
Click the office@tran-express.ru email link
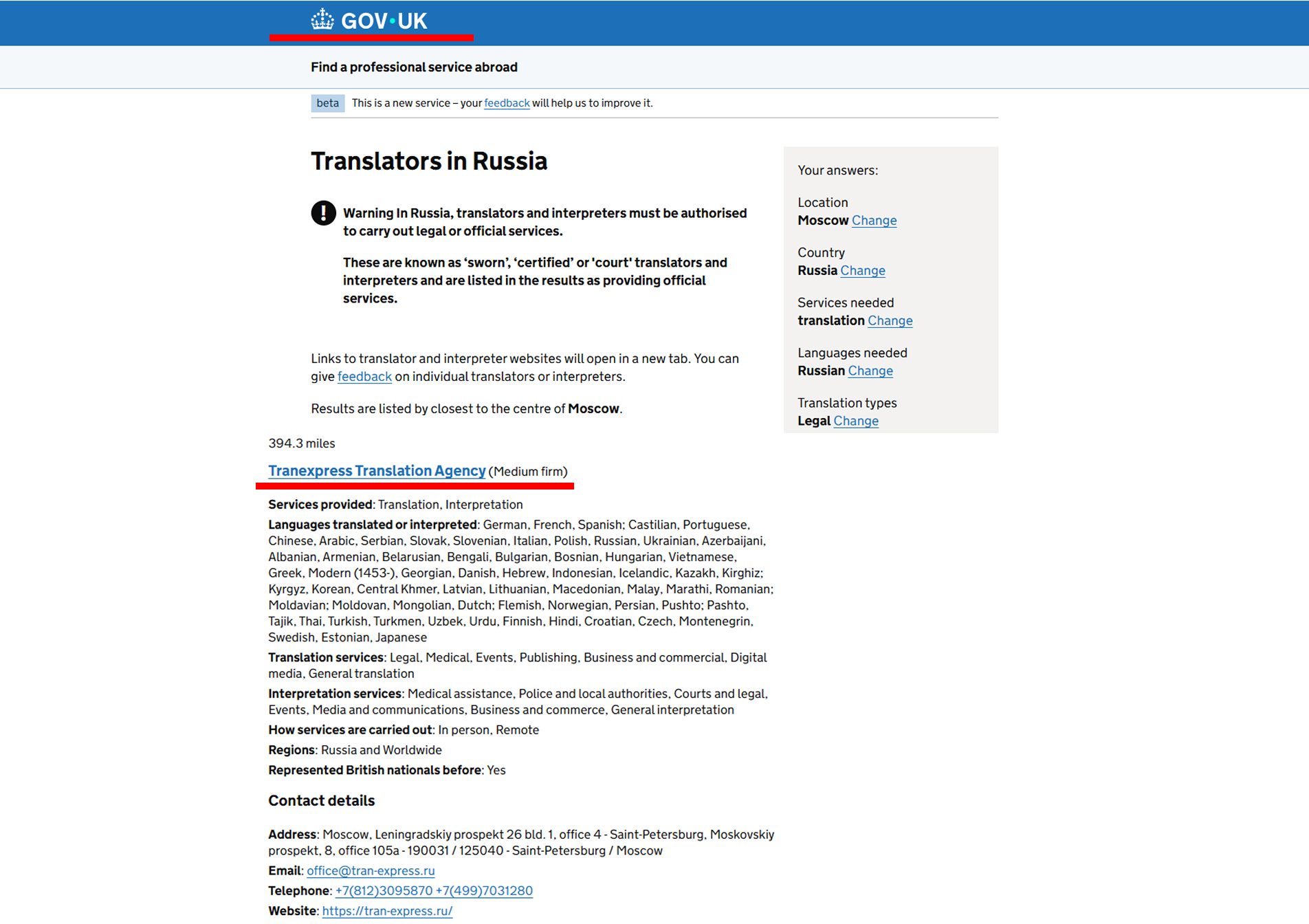[x=371, y=871]
